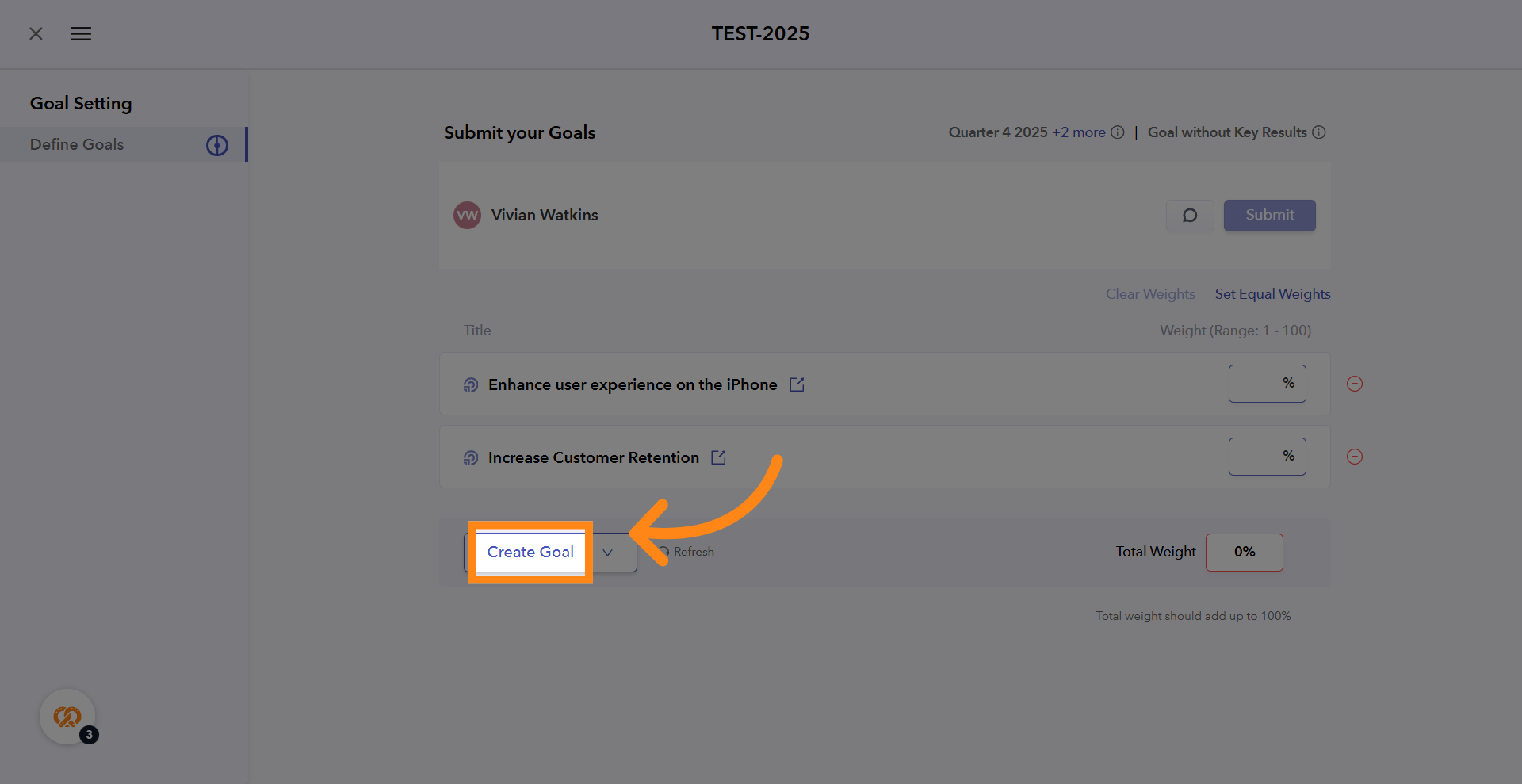Click the Submit button
Viewport: 1522px width, 784px height.
pyautogui.click(x=1269, y=216)
